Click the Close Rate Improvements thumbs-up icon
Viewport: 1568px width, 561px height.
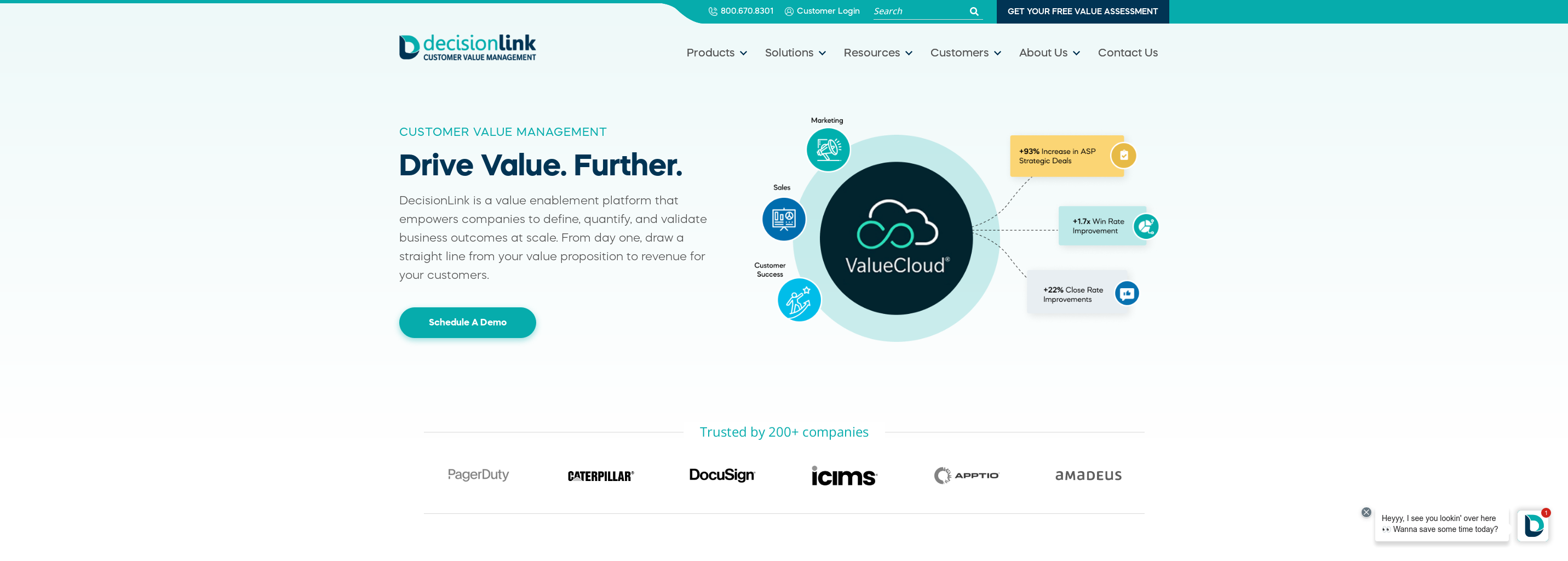[x=1127, y=293]
